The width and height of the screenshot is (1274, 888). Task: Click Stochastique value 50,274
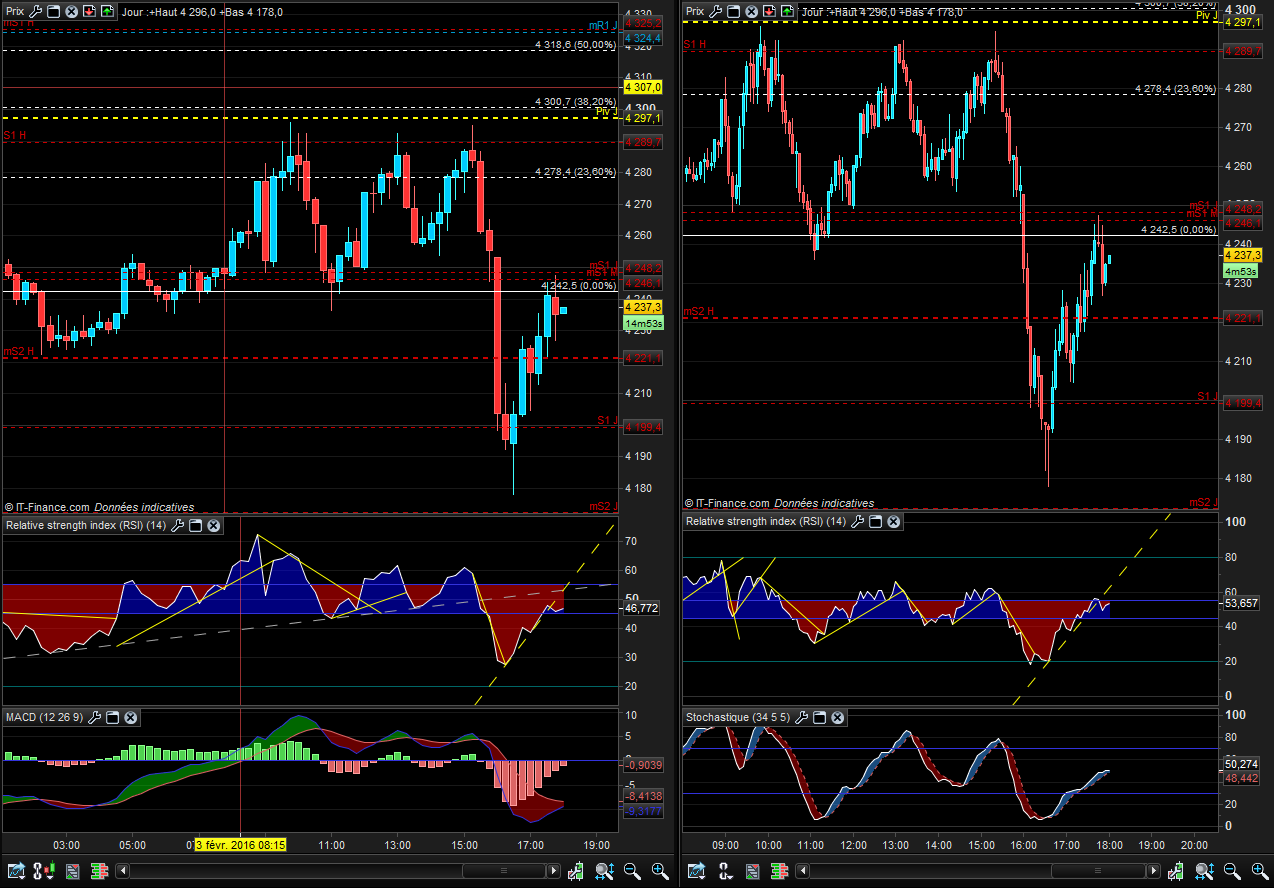coord(1243,764)
